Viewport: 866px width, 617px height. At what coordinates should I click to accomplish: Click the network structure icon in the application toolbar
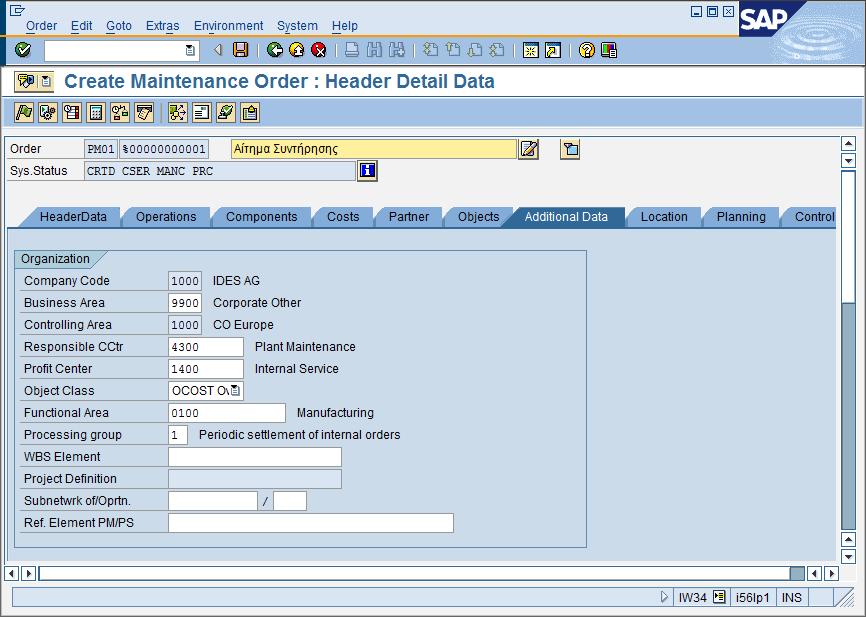click(178, 113)
